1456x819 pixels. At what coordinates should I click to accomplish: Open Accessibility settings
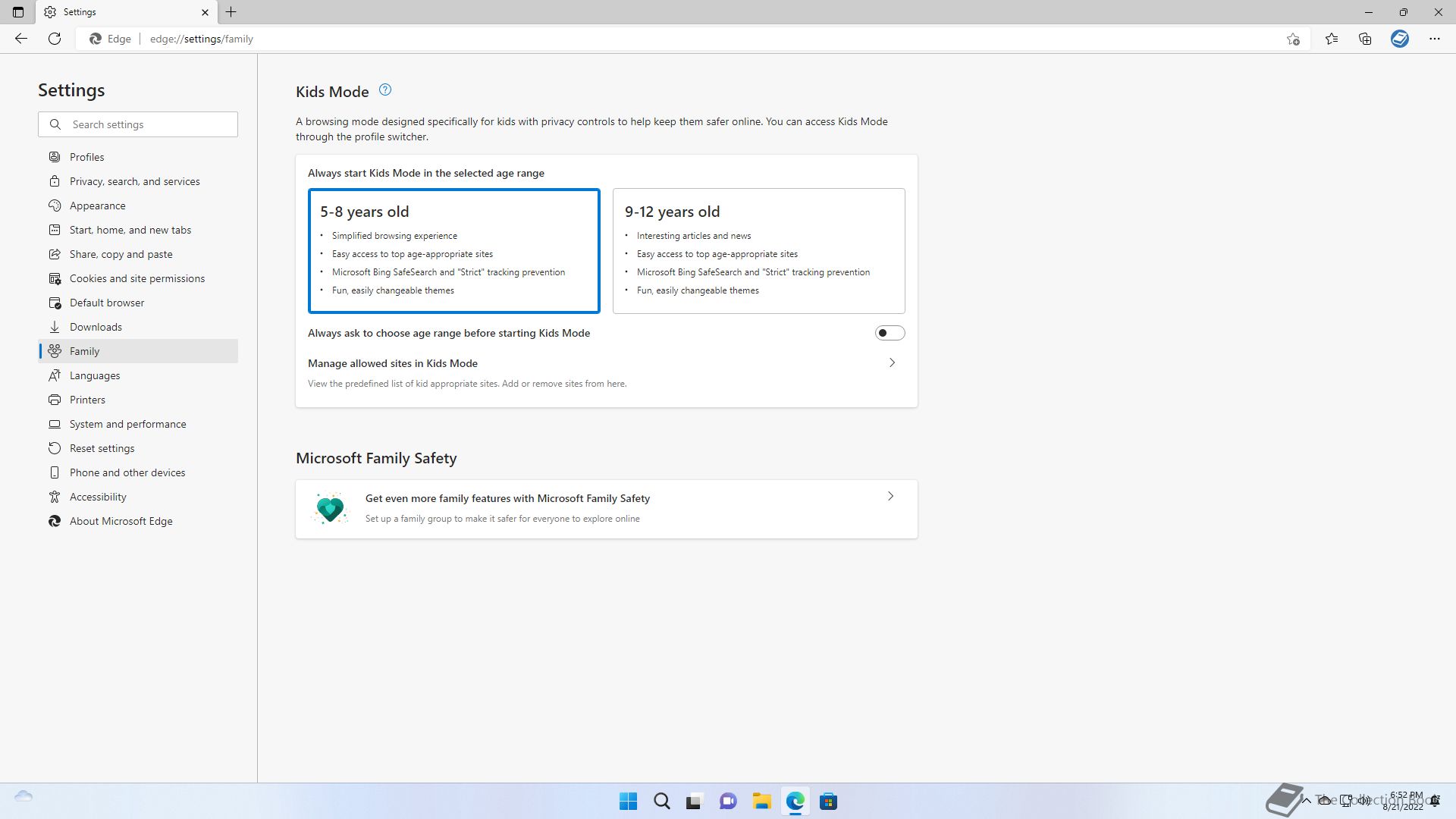tap(138, 497)
